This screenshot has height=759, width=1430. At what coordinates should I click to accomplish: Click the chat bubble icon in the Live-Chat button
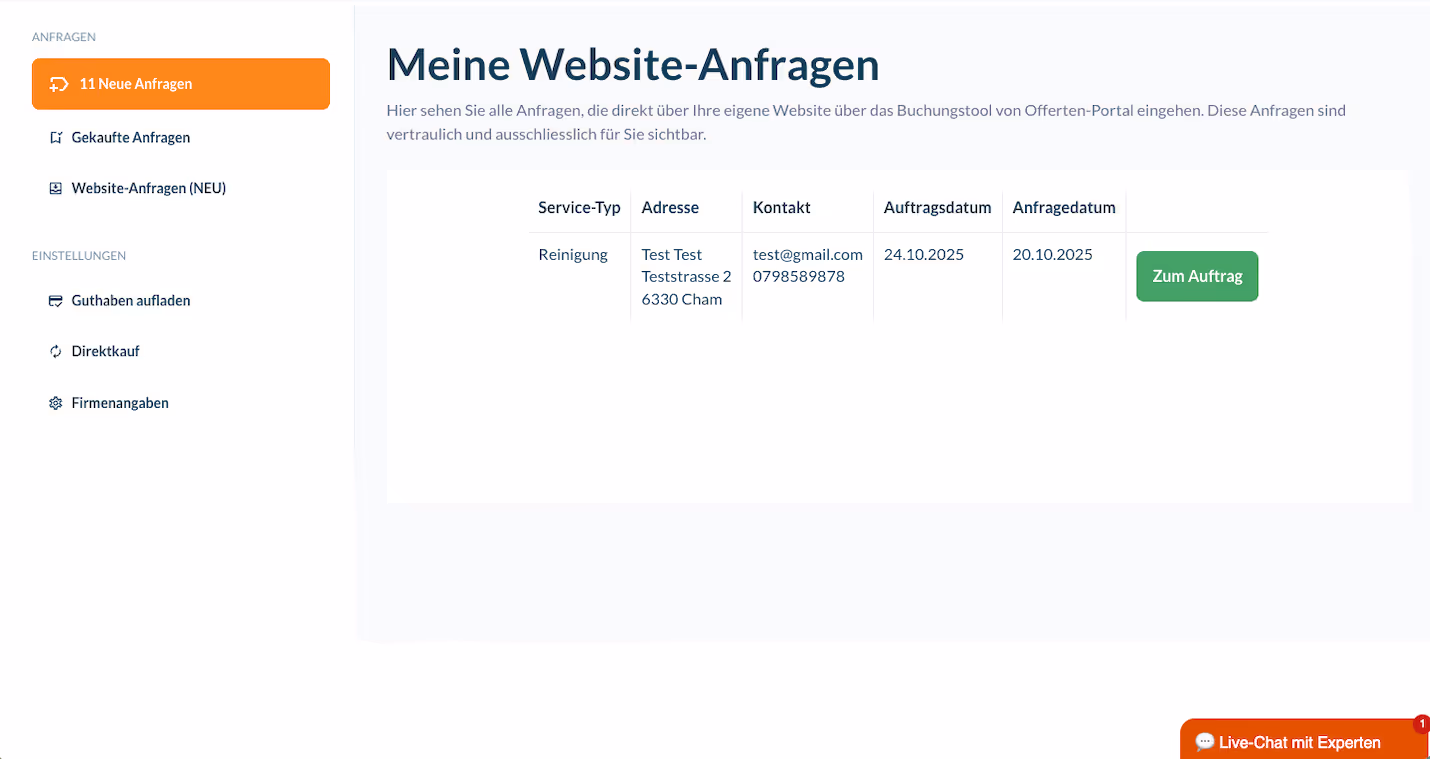coord(1205,741)
